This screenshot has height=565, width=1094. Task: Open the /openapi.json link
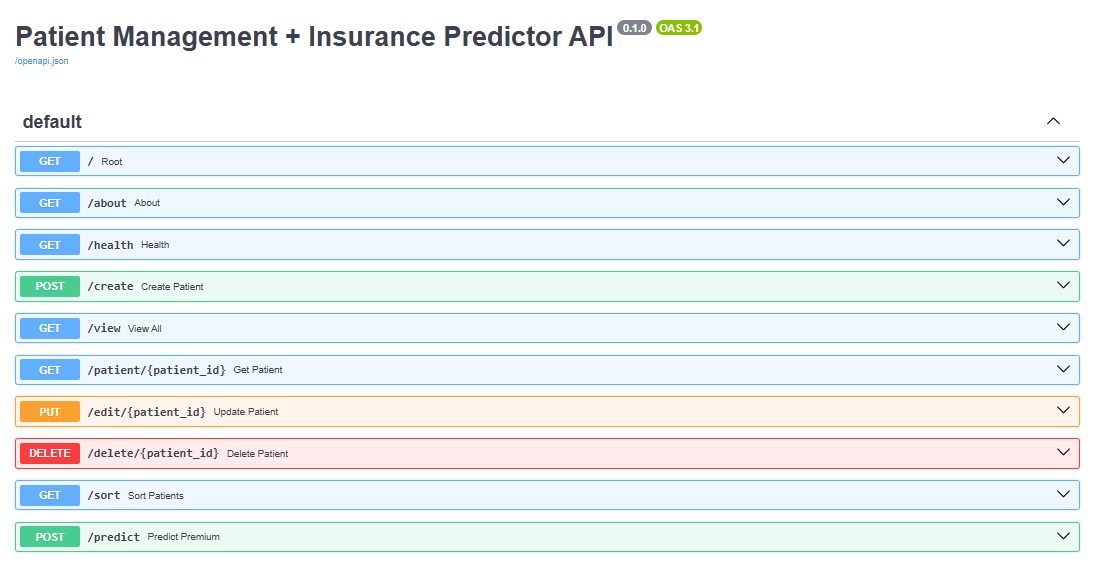point(41,61)
